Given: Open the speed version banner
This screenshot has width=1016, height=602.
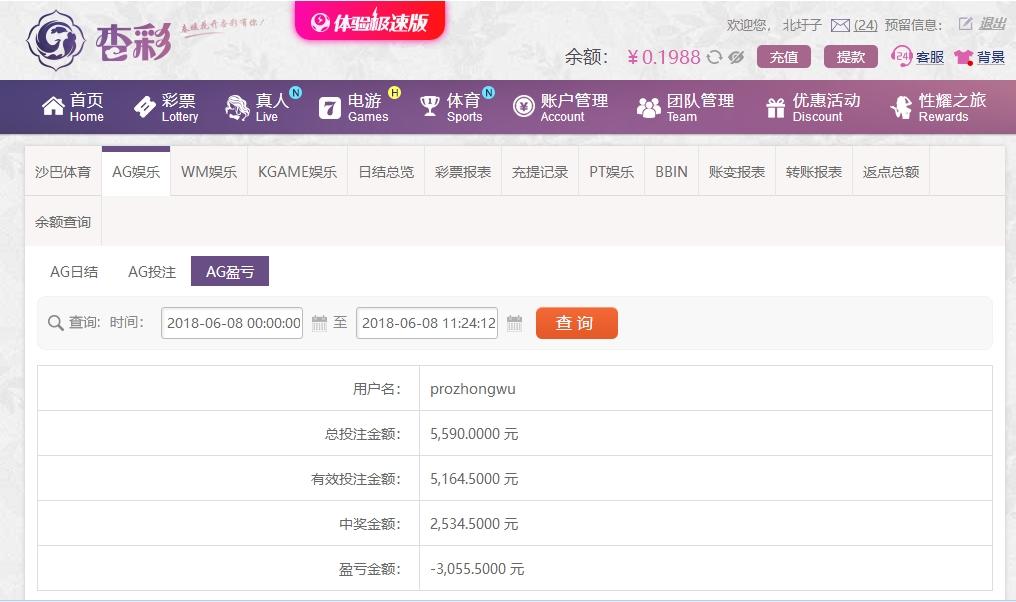Looking at the screenshot, I should coord(370,21).
